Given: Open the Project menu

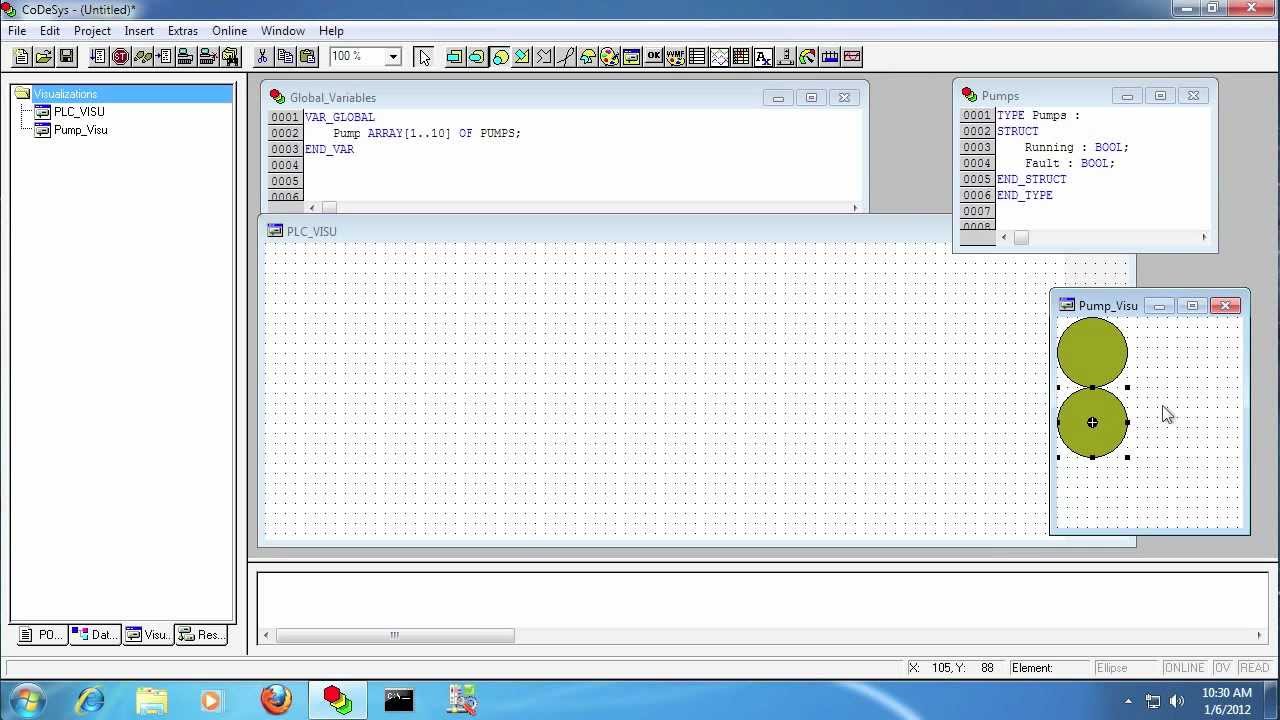Looking at the screenshot, I should click(92, 31).
